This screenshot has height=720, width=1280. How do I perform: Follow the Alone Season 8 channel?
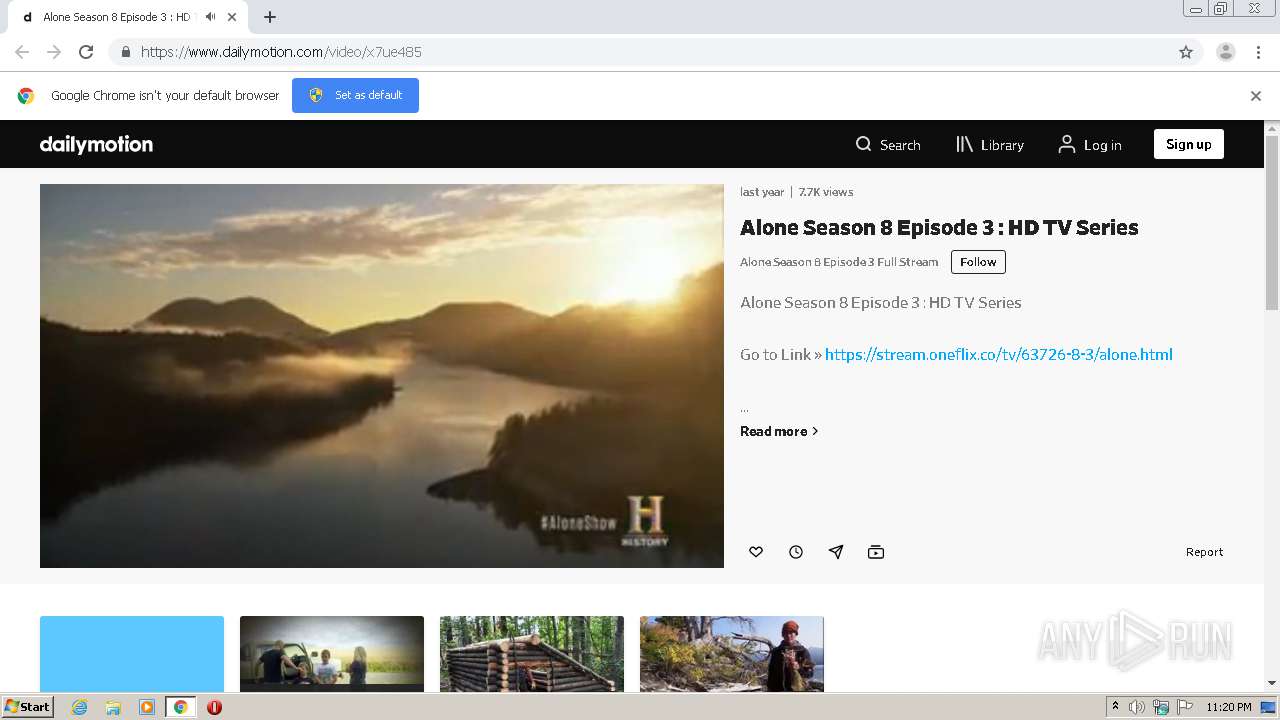978,262
